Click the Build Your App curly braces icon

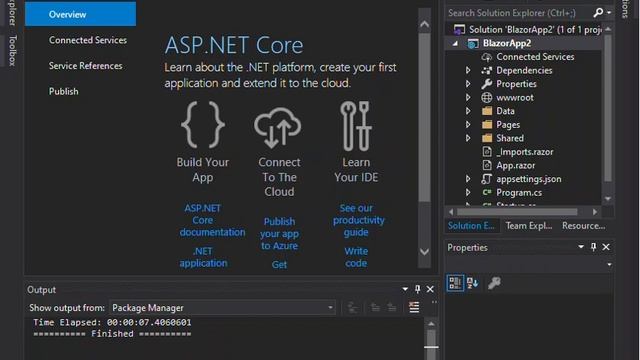coord(203,125)
